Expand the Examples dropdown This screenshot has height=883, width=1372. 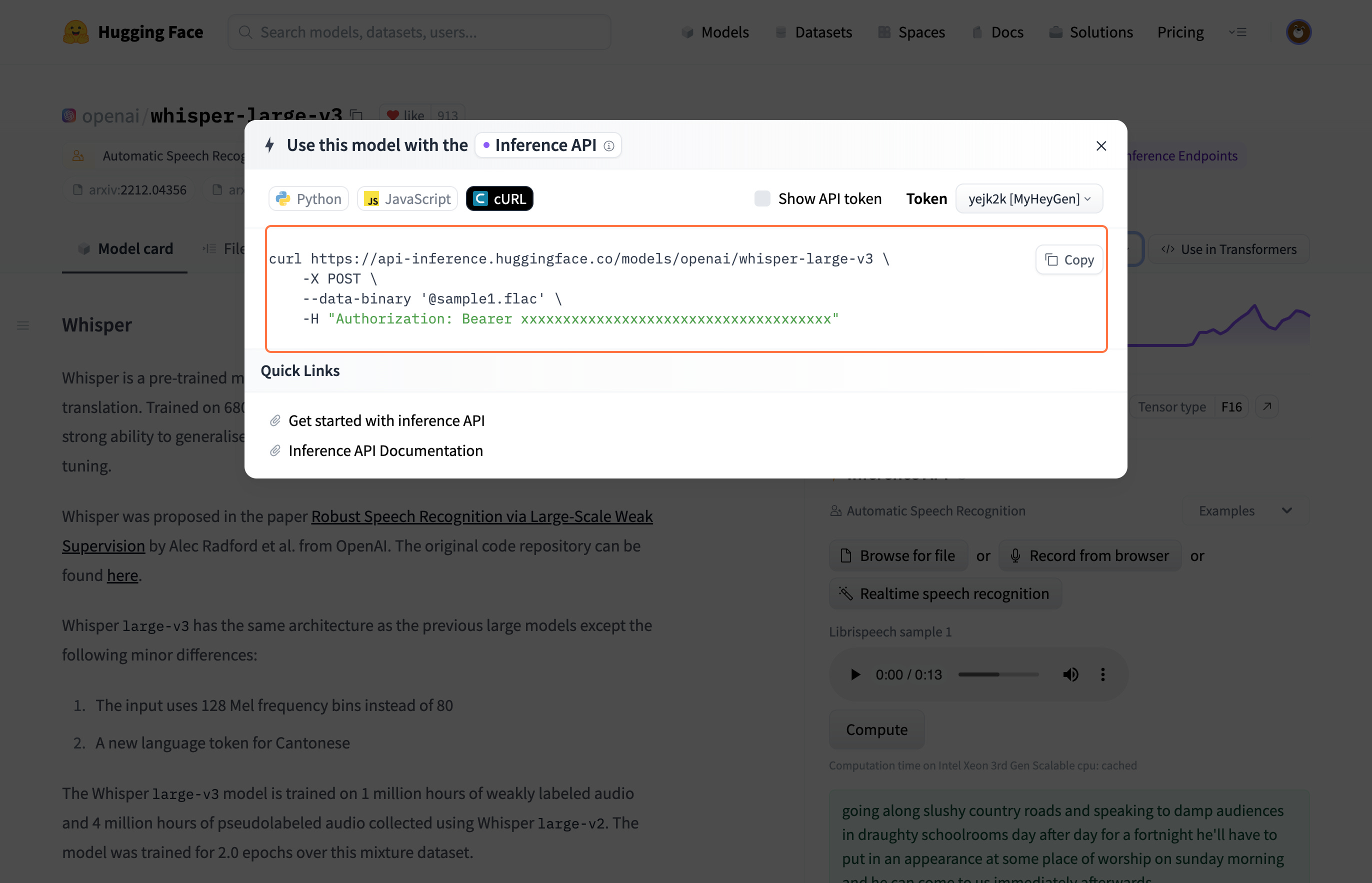click(x=1245, y=510)
